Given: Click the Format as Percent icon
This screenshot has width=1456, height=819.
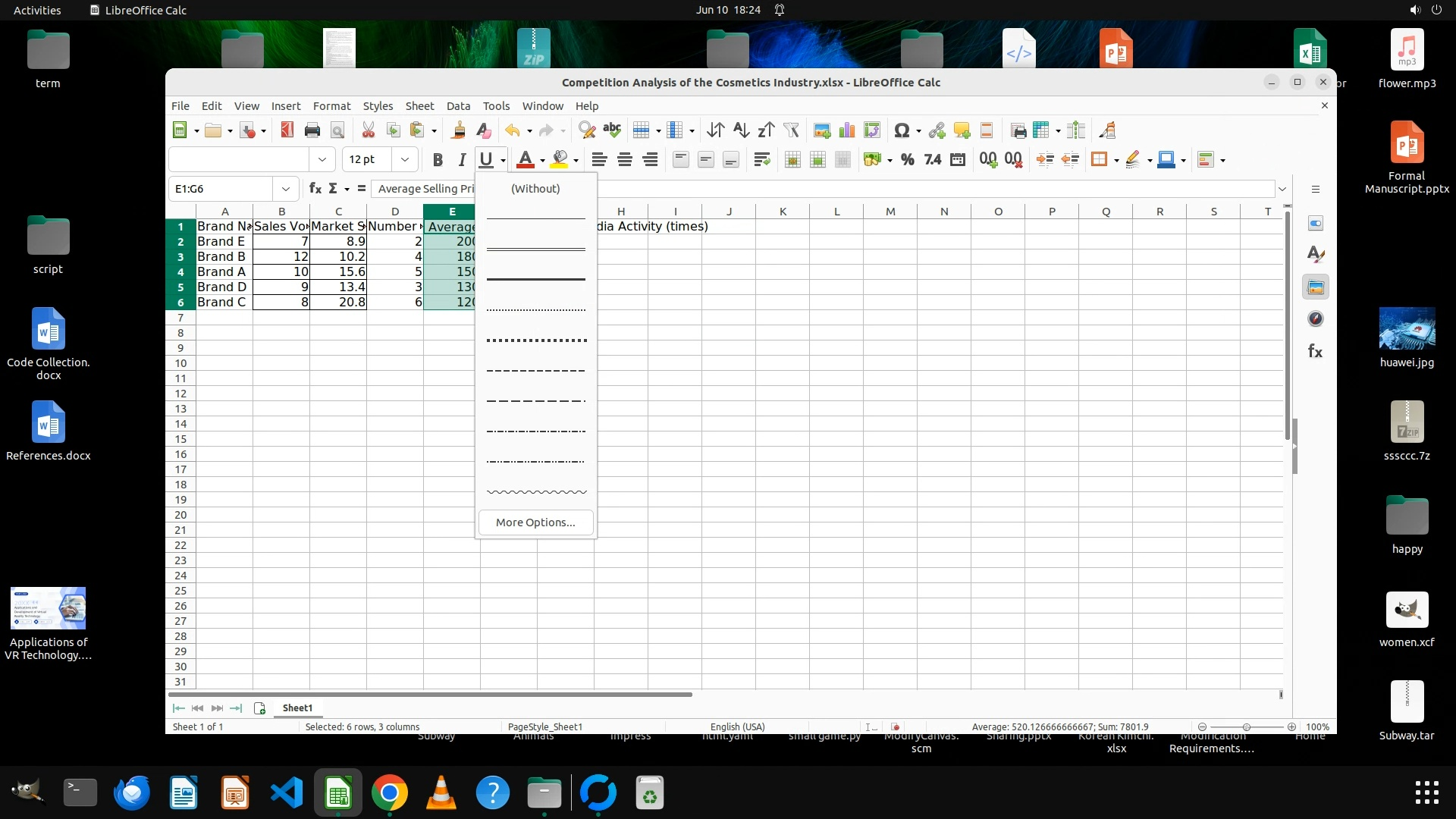Looking at the screenshot, I should click(x=907, y=159).
